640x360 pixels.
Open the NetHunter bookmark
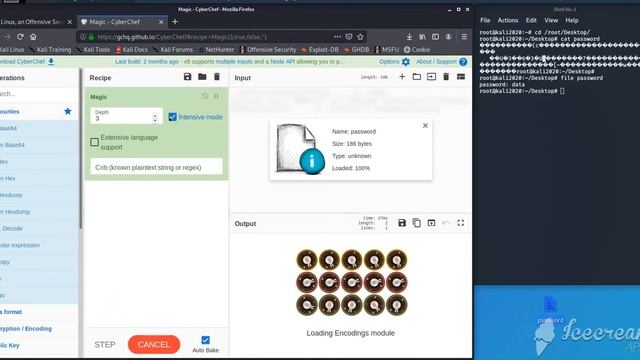(x=217, y=50)
